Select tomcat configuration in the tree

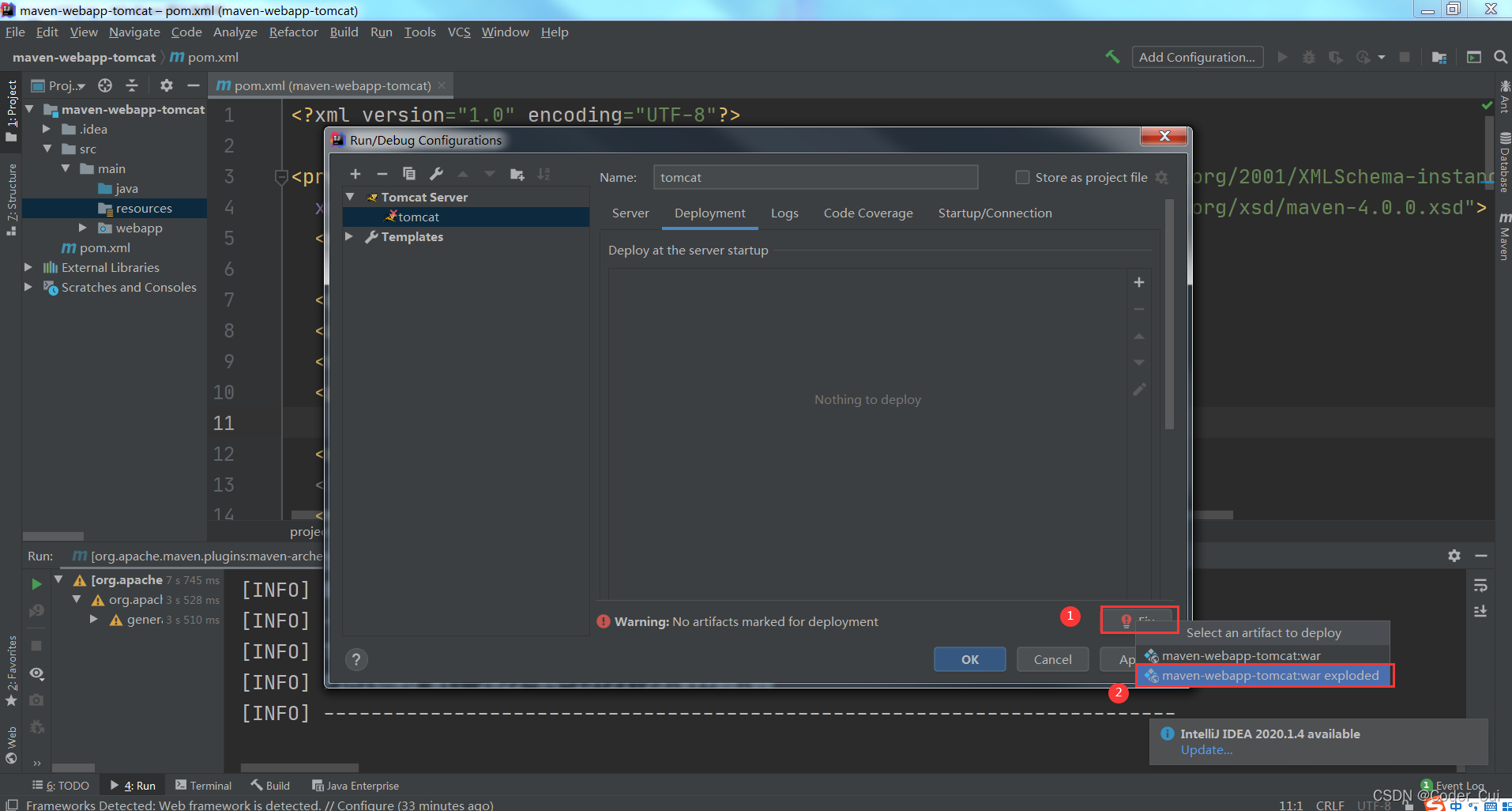[x=466, y=217]
